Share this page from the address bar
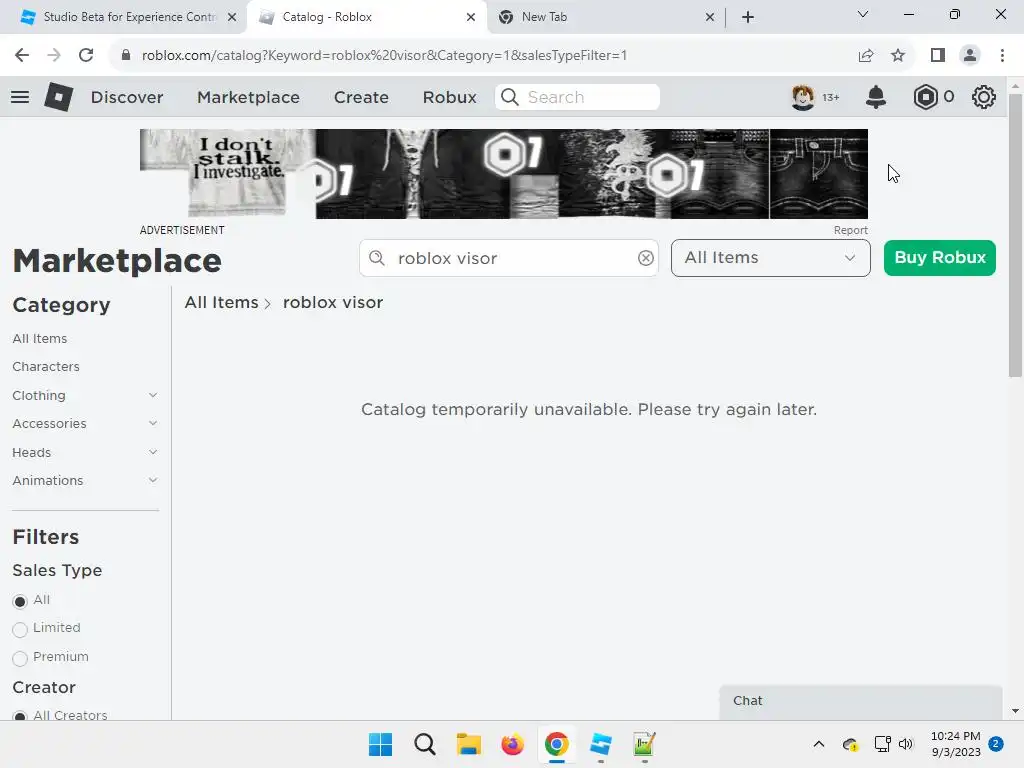1024x768 pixels. (866, 56)
